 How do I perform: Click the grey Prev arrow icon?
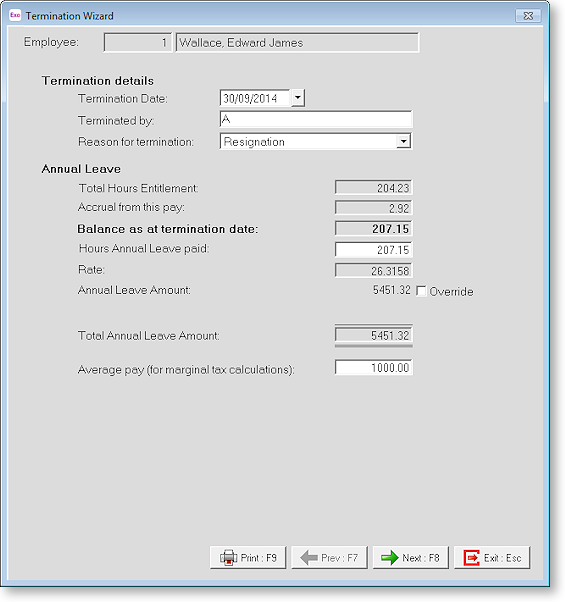309,557
